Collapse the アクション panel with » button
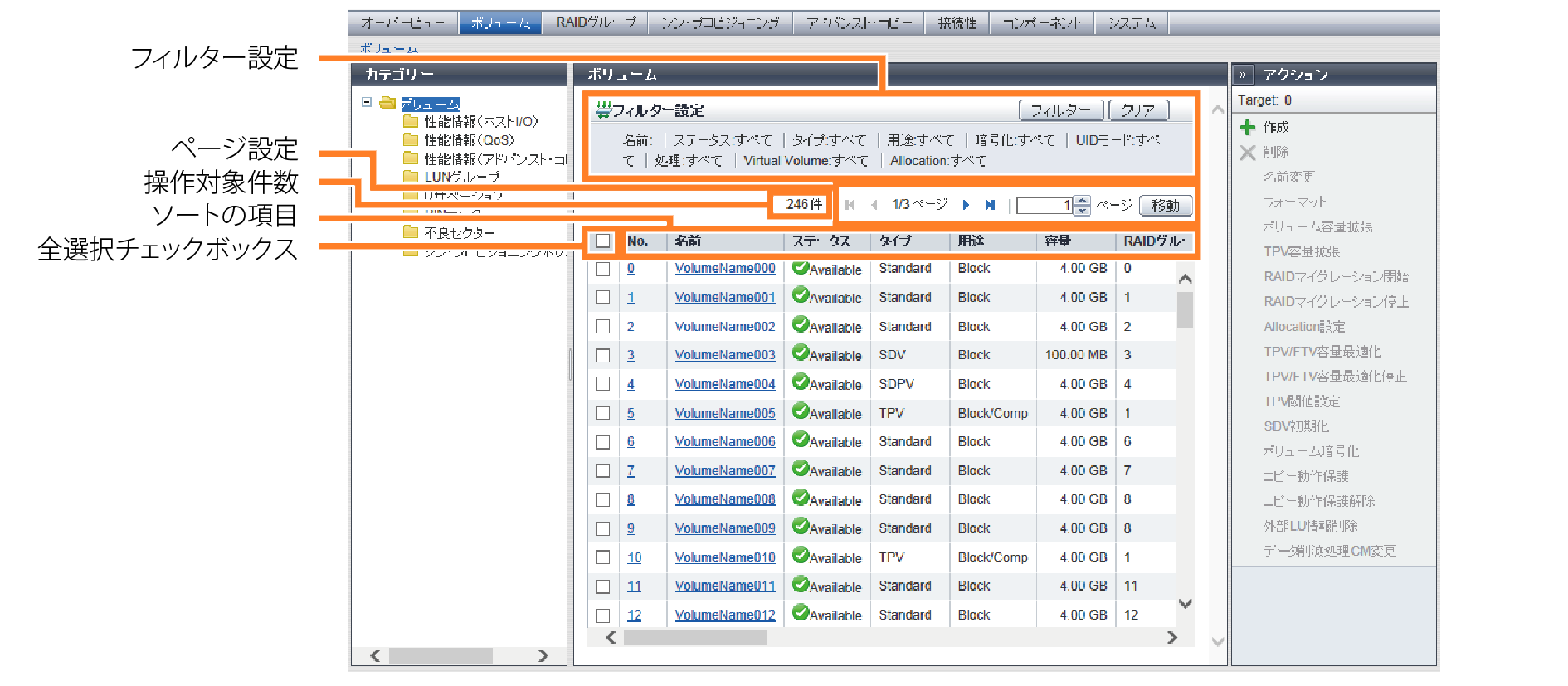This screenshot has width=1568, height=686. click(1242, 75)
